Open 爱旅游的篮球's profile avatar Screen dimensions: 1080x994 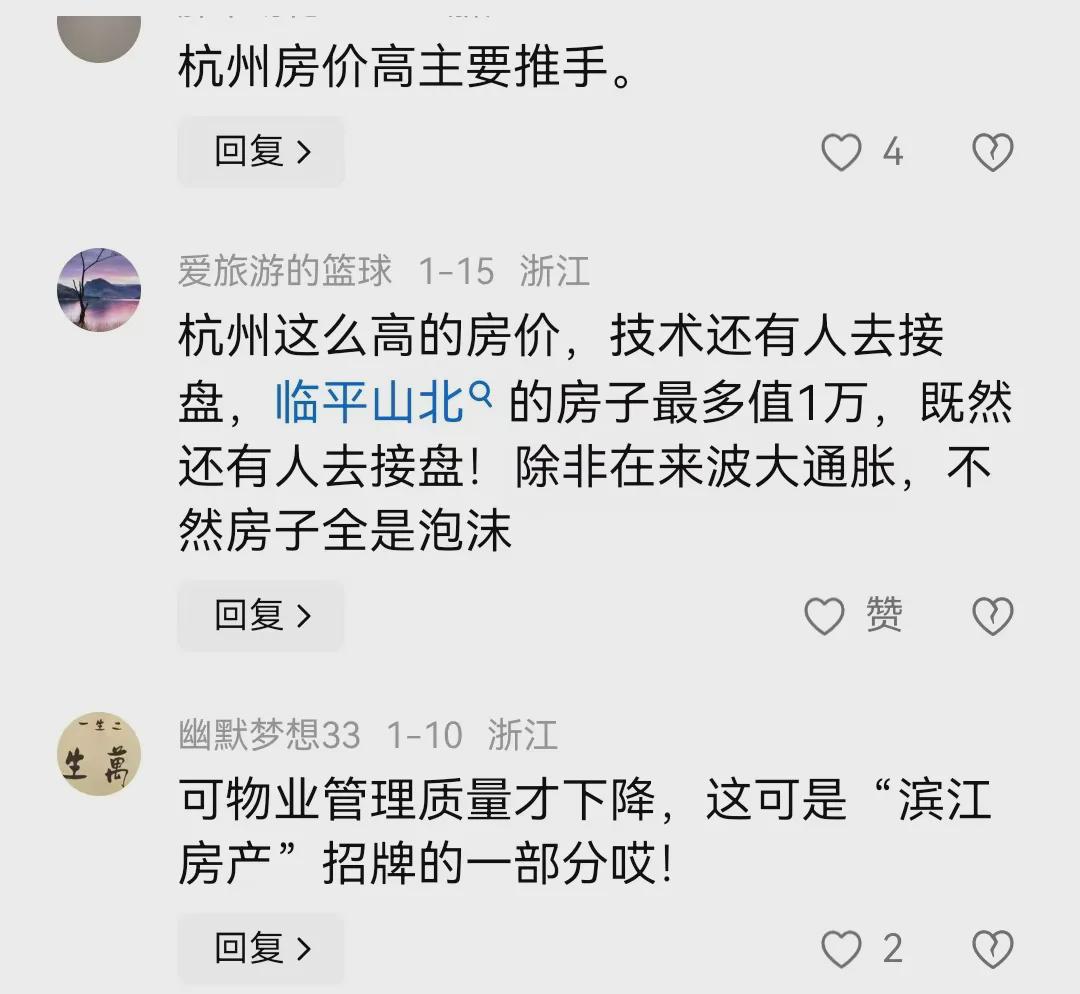(x=99, y=289)
